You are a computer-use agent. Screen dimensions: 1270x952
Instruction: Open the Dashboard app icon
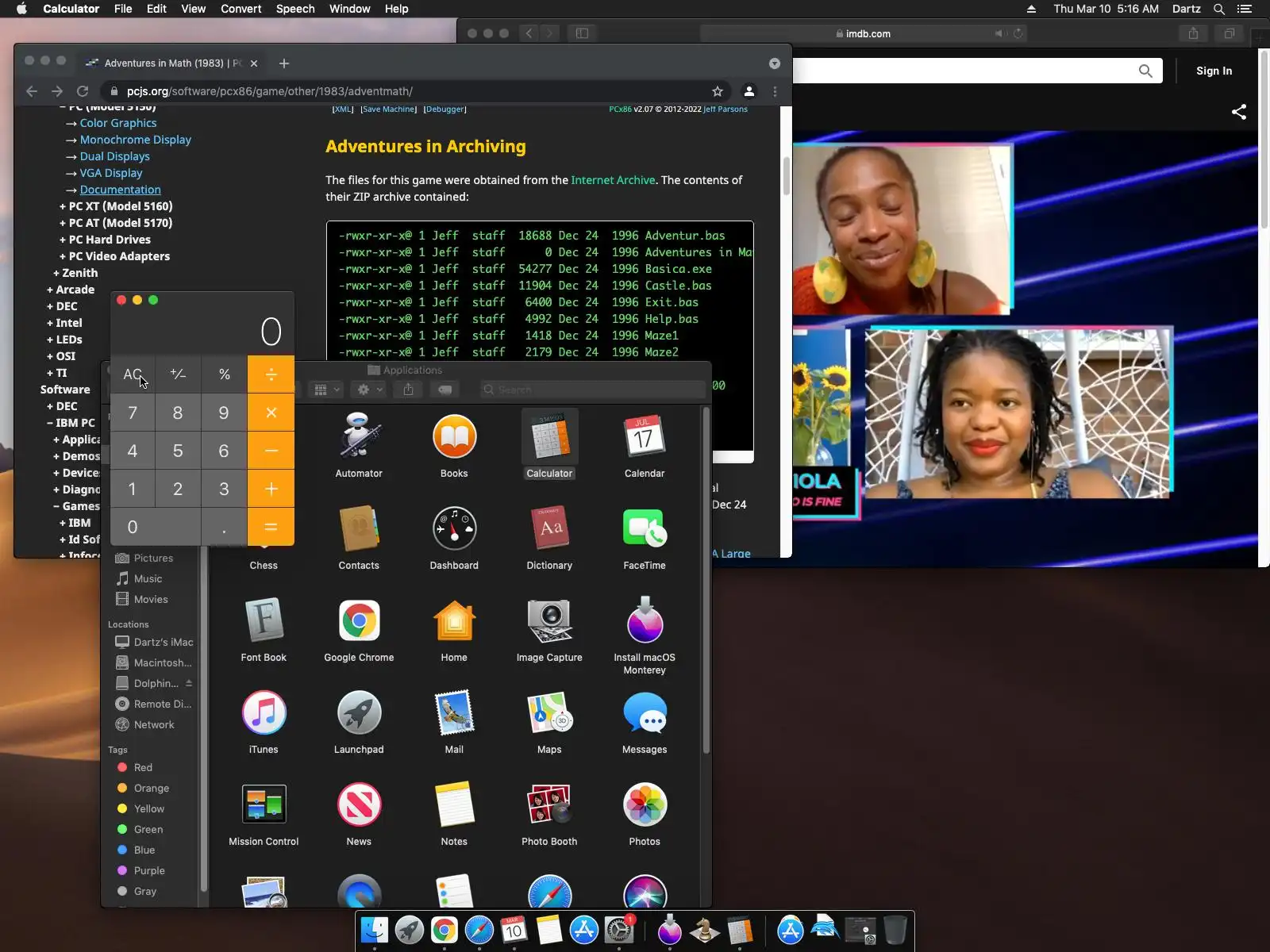[454, 528]
